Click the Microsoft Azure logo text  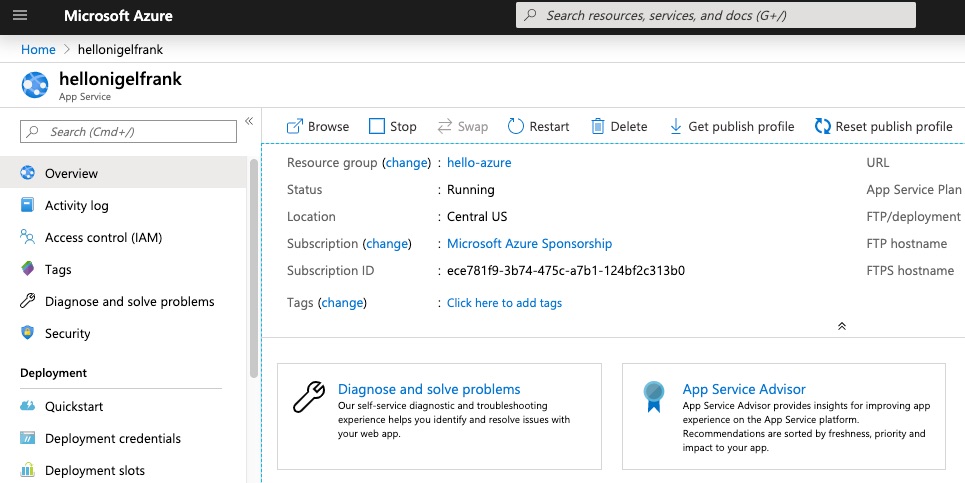[118, 16]
